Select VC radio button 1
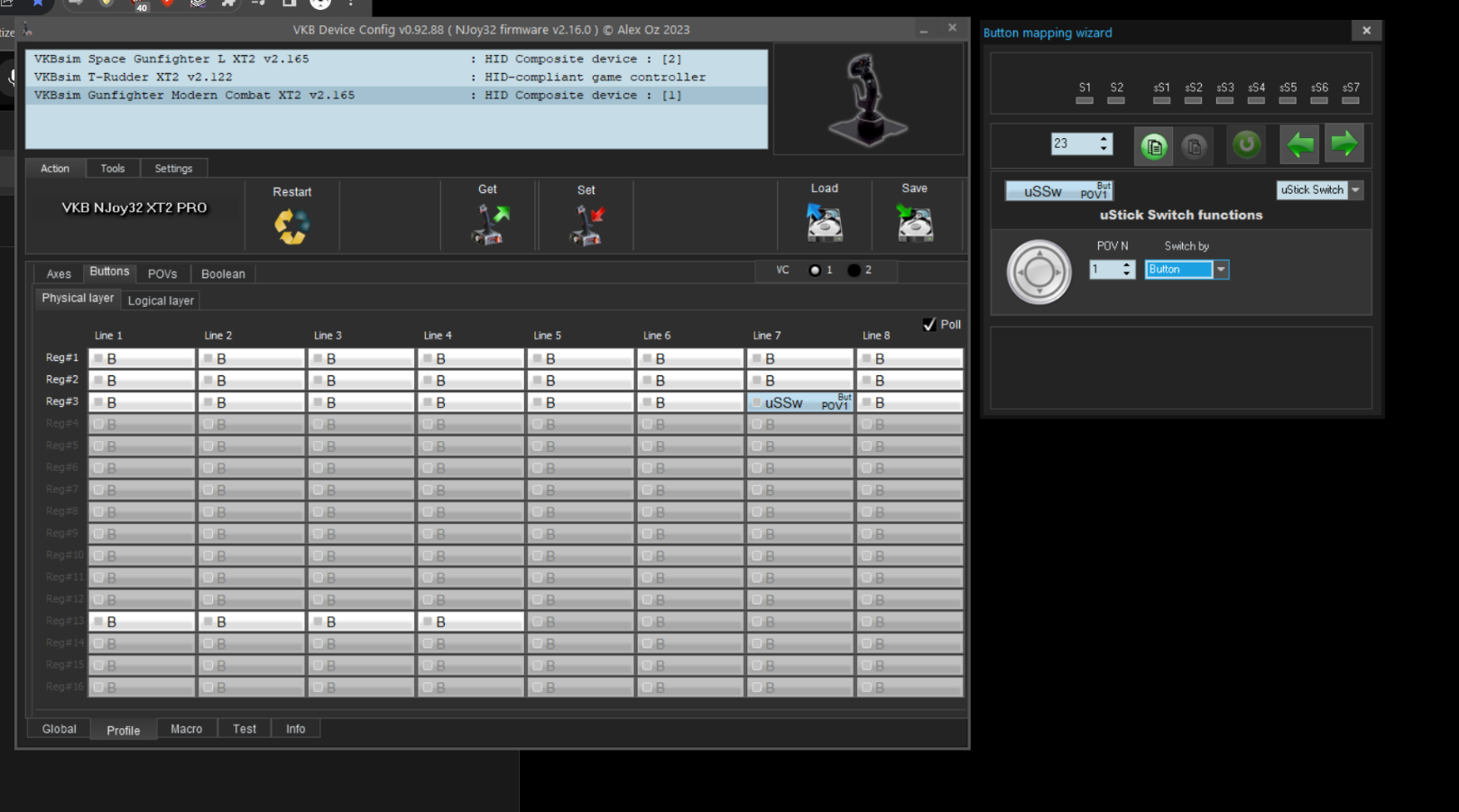Screen dimensions: 1459x812 click(x=815, y=270)
